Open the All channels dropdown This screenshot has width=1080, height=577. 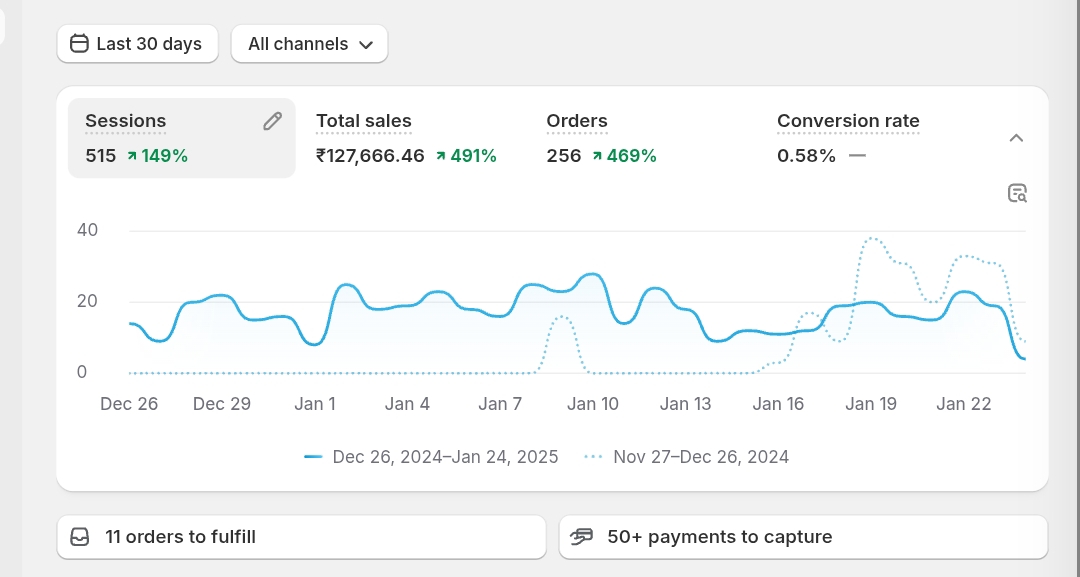(x=310, y=44)
